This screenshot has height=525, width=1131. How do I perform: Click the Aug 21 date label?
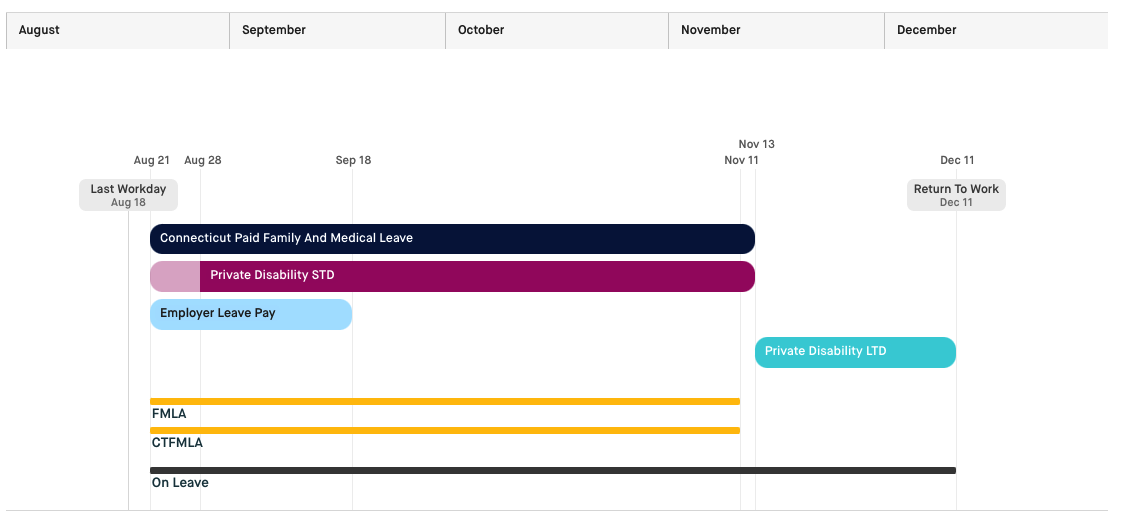click(152, 160)
